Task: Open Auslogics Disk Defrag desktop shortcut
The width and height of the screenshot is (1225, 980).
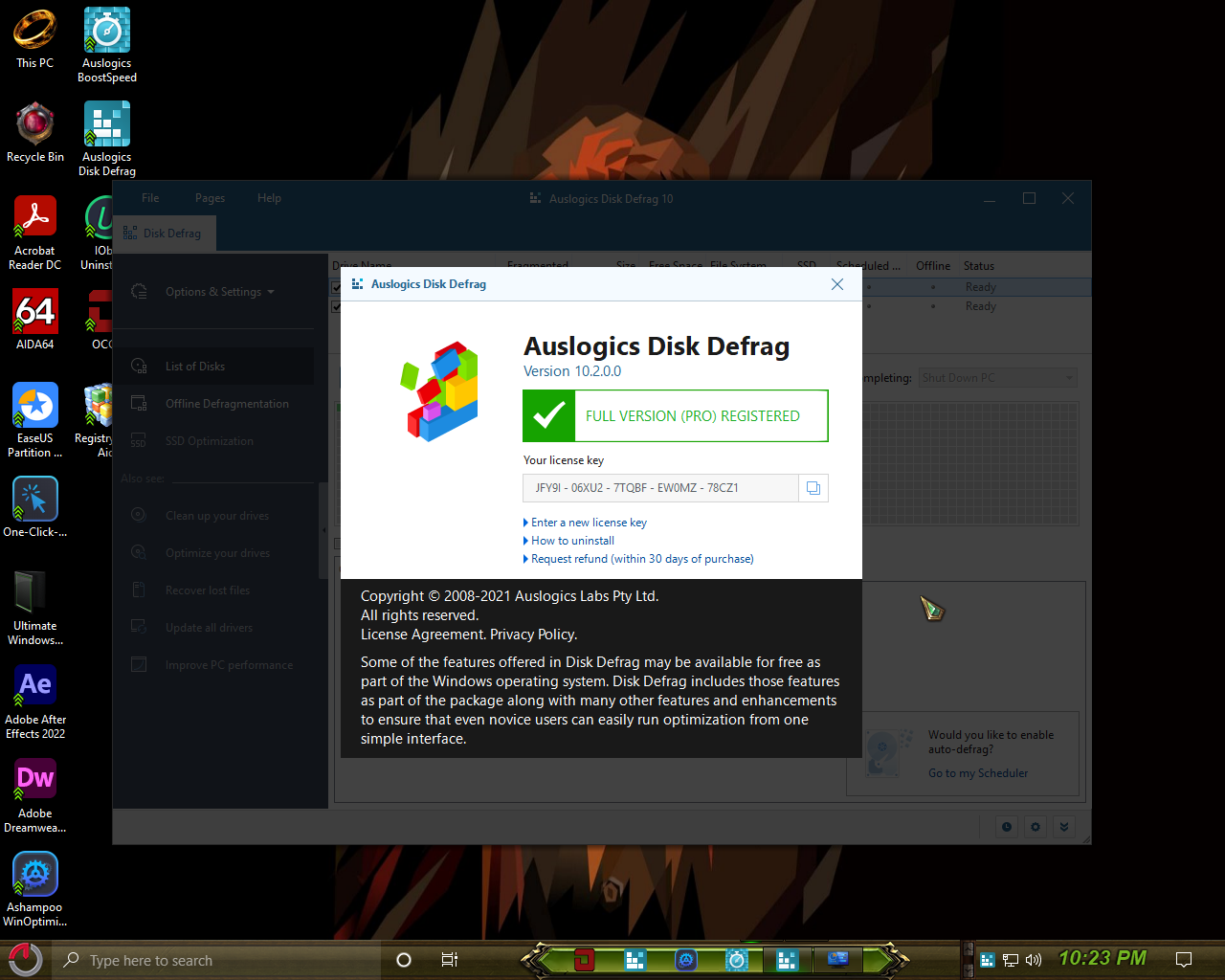Action: pyautogui.click(x=107, y=139)
